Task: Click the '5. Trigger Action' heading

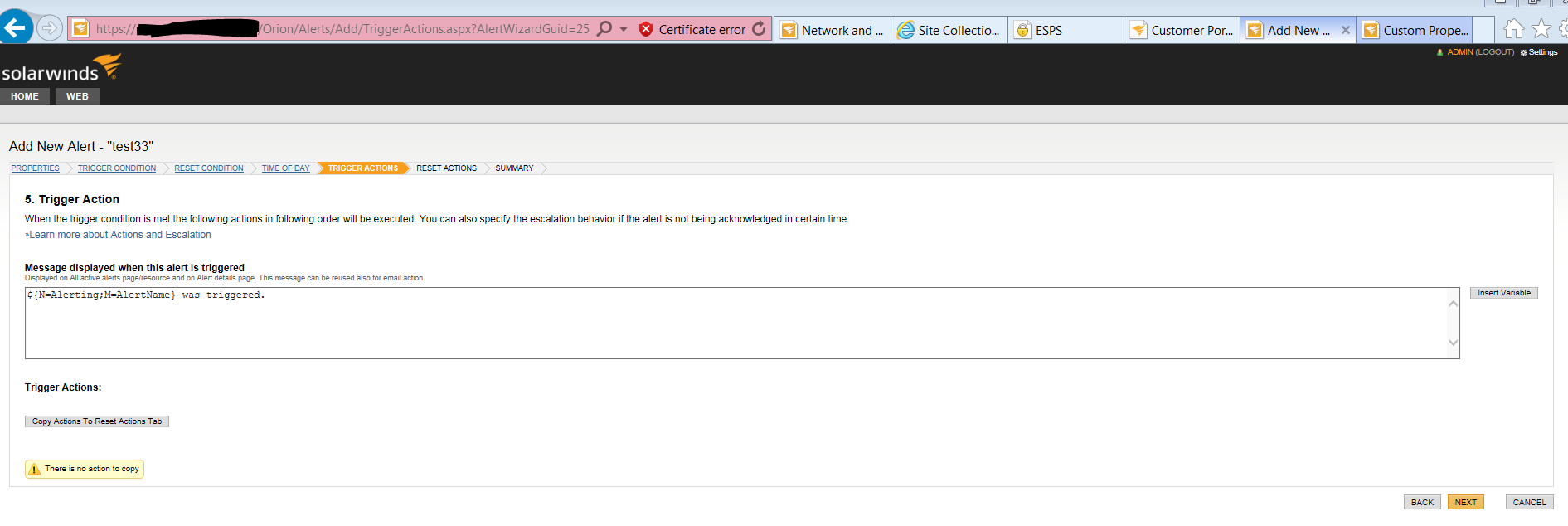Action: [x=72, y=199]
